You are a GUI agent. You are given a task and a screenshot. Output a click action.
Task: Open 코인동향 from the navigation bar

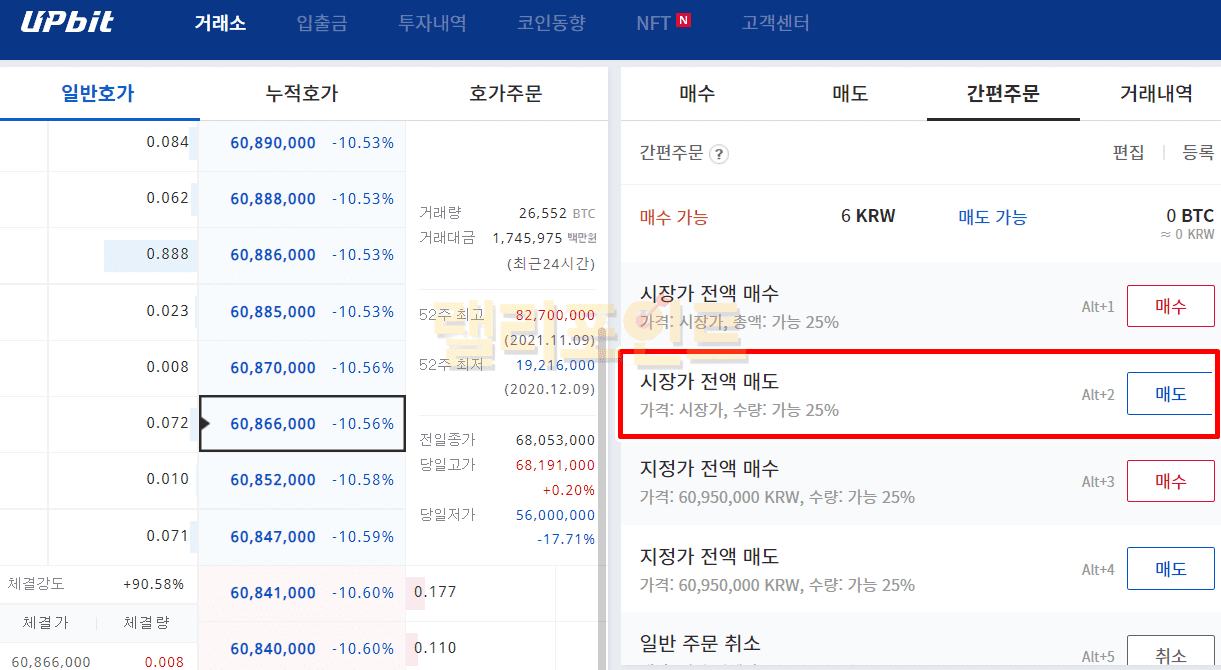[x=551, y=23]
